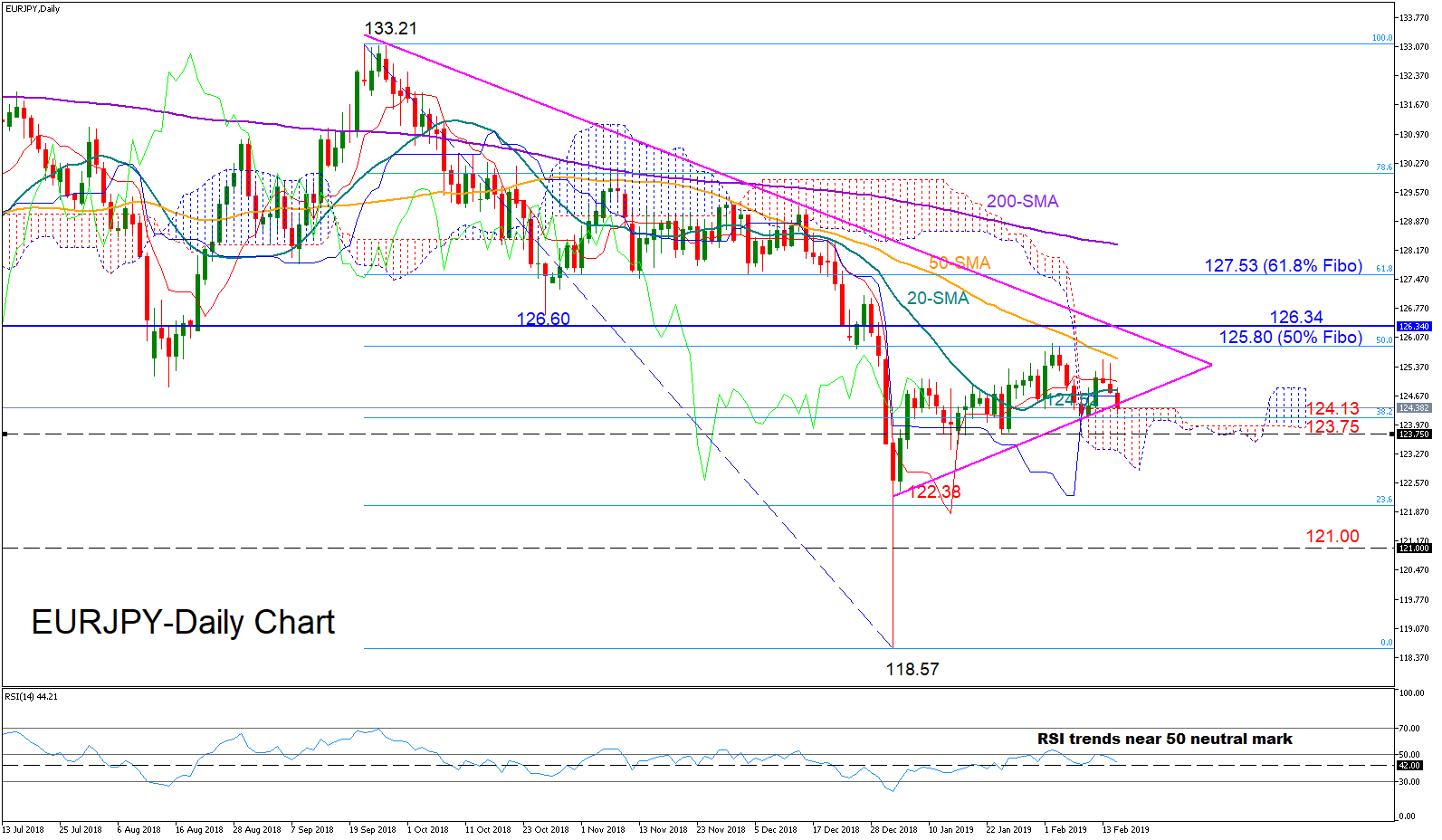This screenshot has height=840, width=1442.
Task: Click the 200-SMA line label
Action: tap(1022, 201)
